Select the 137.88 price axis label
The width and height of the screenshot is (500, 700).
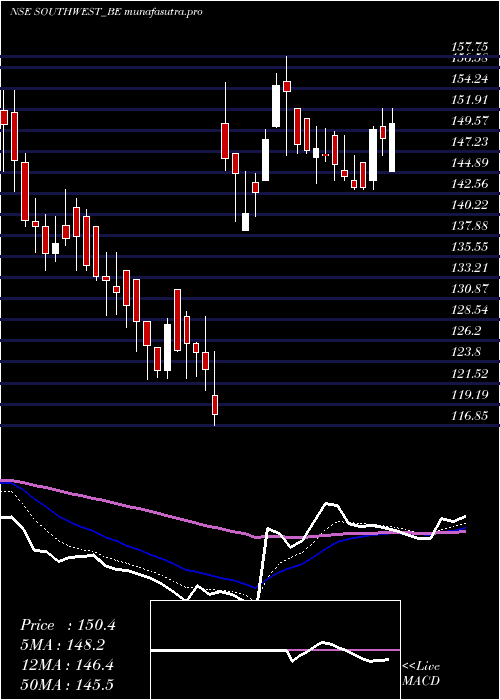[x=469, y=226]
